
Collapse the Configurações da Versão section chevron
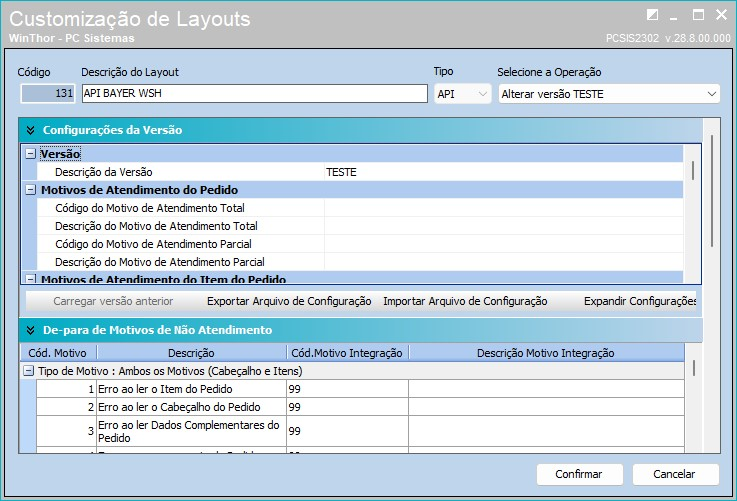coord(31,130)
